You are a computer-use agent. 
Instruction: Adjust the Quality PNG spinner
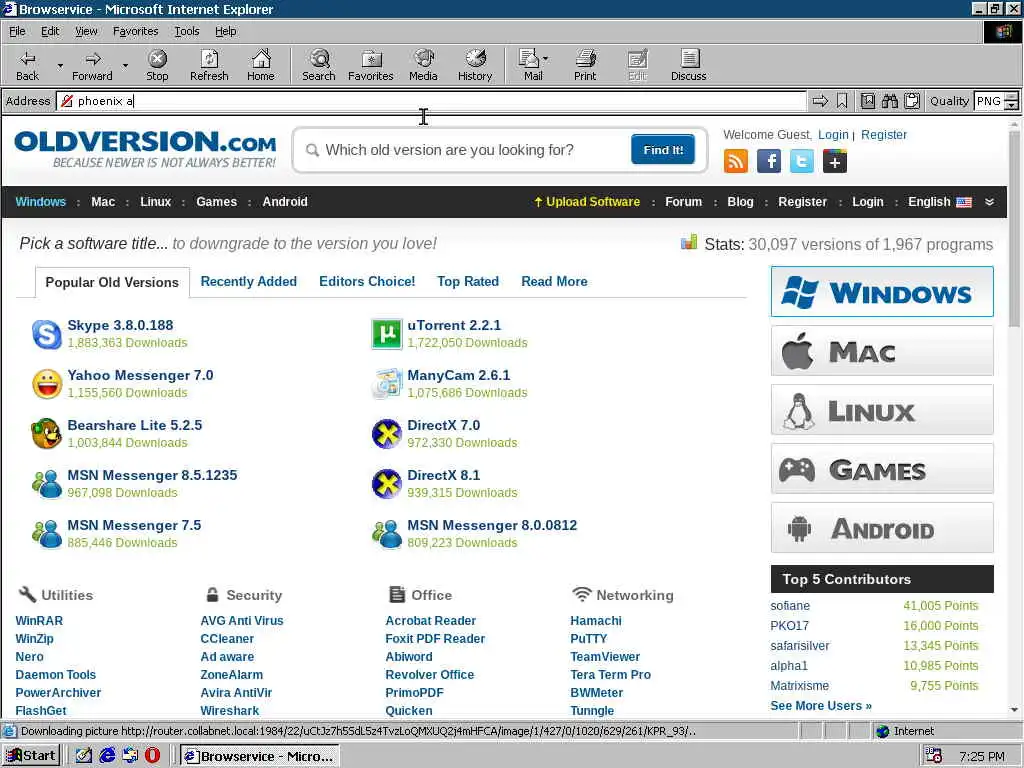pos(1011,101)
